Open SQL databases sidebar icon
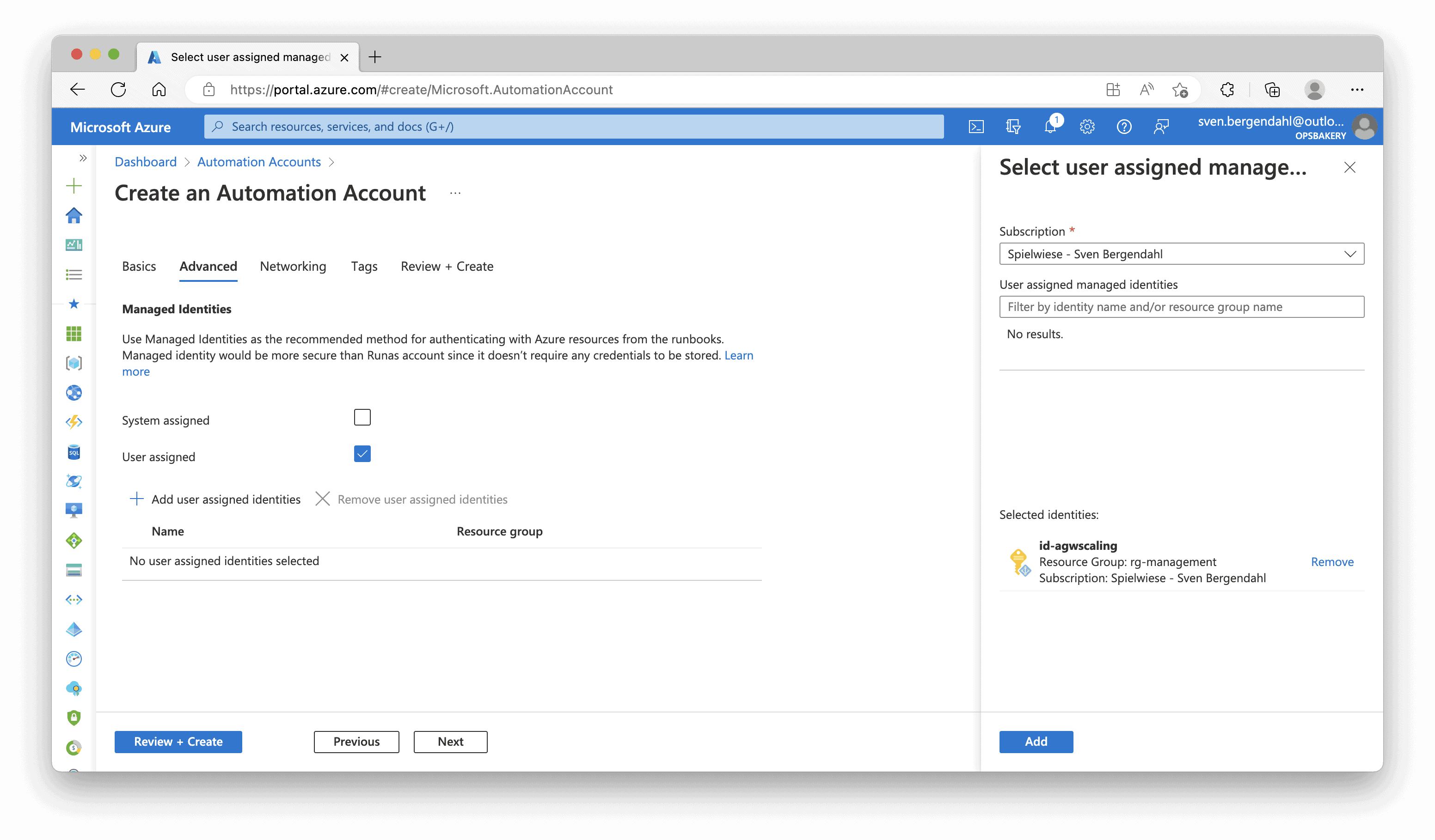Viewport: 1435px width, 840px height. click(74, 452)
